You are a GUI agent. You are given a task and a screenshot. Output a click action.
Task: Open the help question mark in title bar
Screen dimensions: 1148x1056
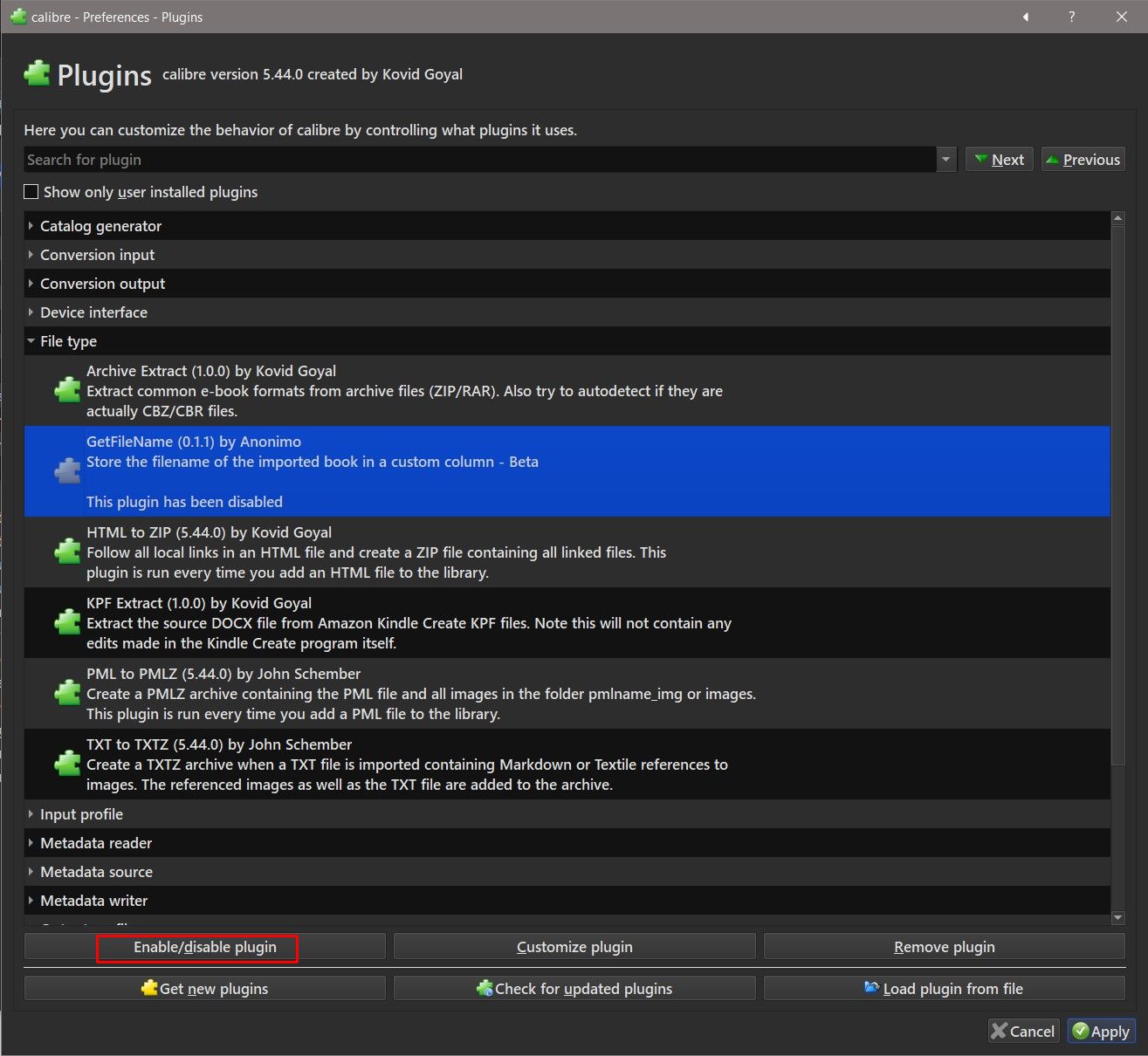[x=1072, y=17]
